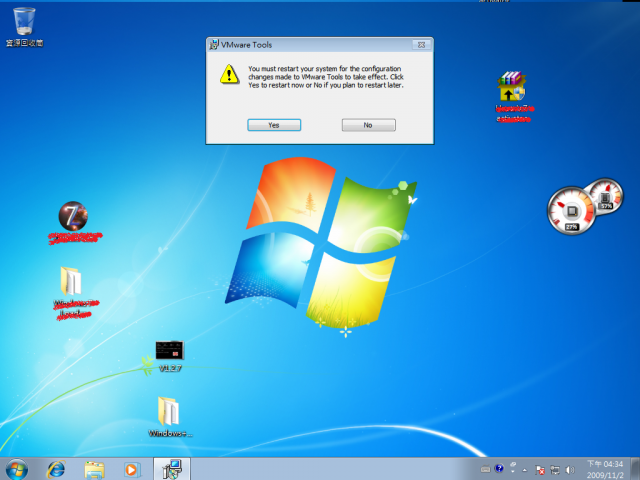Select the V1.2.7 desktop shortcut
Viewport: 640px width, 480px height.
point(170,356)
